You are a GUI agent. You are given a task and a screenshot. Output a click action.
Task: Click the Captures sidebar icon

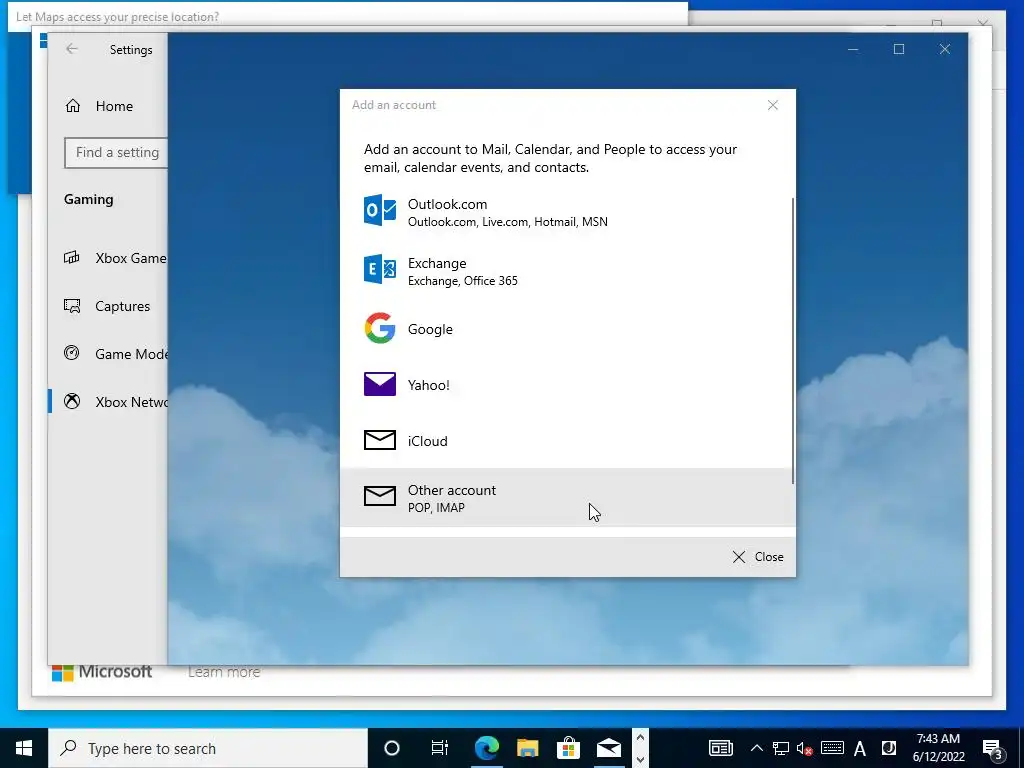[72, 306]
